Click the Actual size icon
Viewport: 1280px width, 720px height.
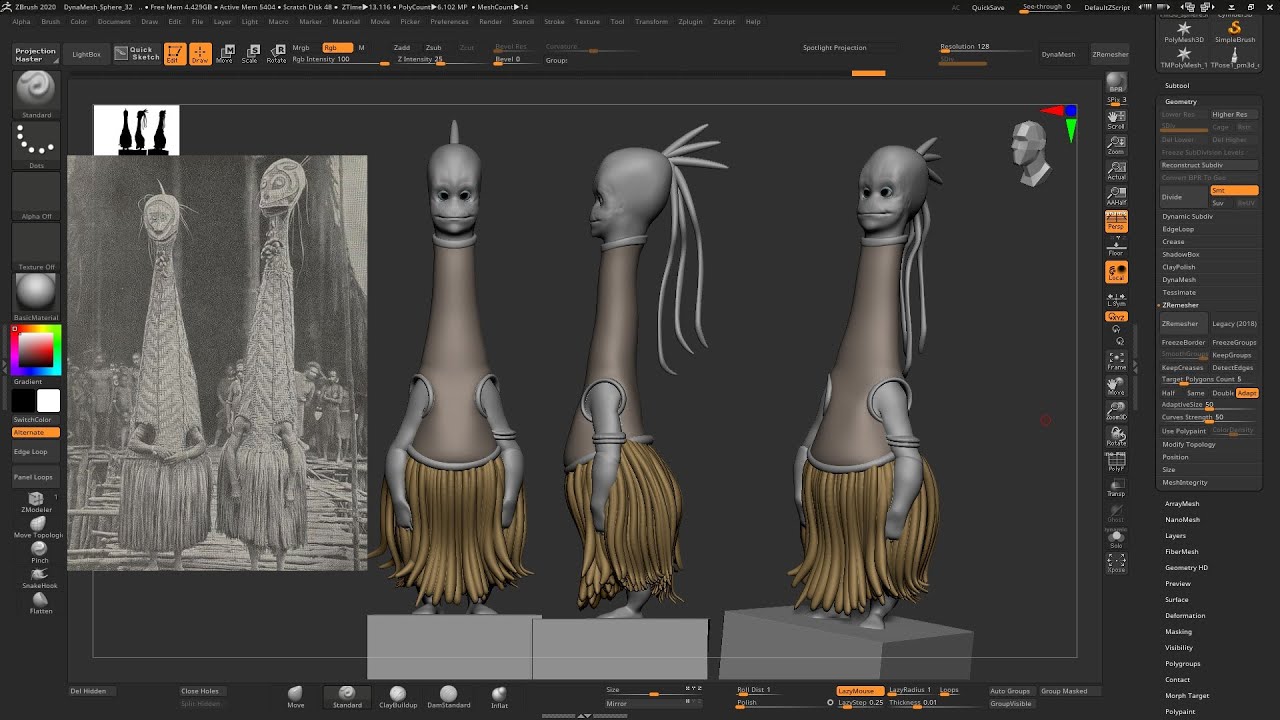coord(1116,170)
